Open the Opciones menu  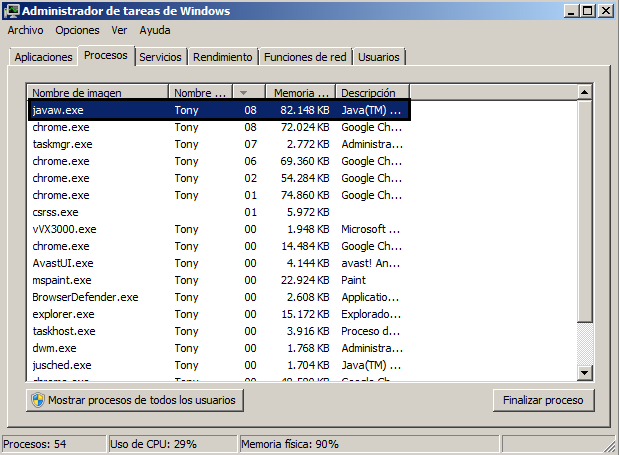point(77,30)
